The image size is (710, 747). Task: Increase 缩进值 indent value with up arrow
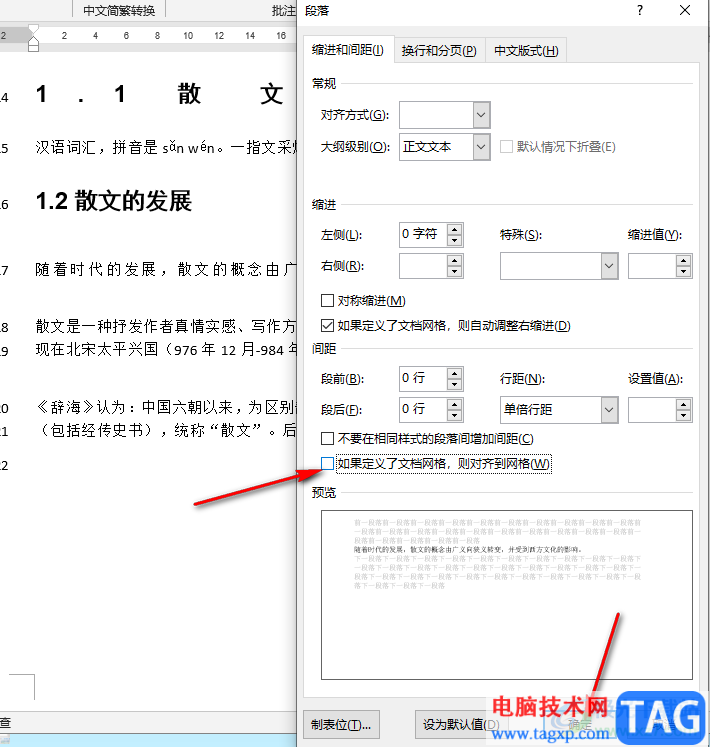(683, 261)
